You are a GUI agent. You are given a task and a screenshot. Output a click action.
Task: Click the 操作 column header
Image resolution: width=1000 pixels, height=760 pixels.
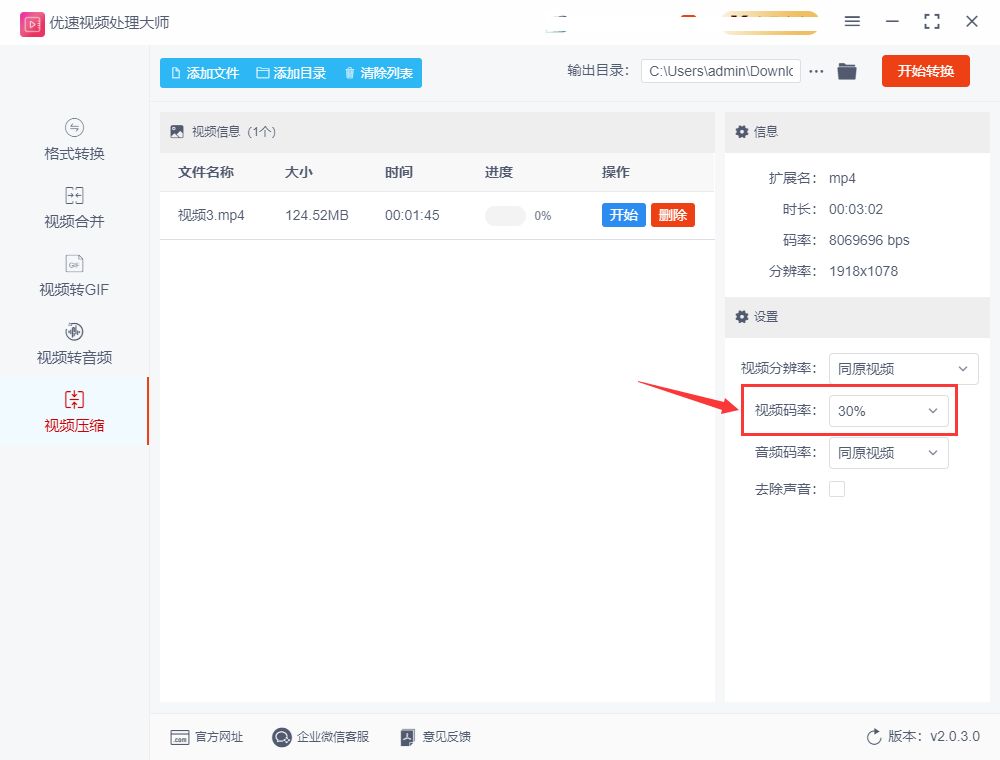(x=615, y=172)
